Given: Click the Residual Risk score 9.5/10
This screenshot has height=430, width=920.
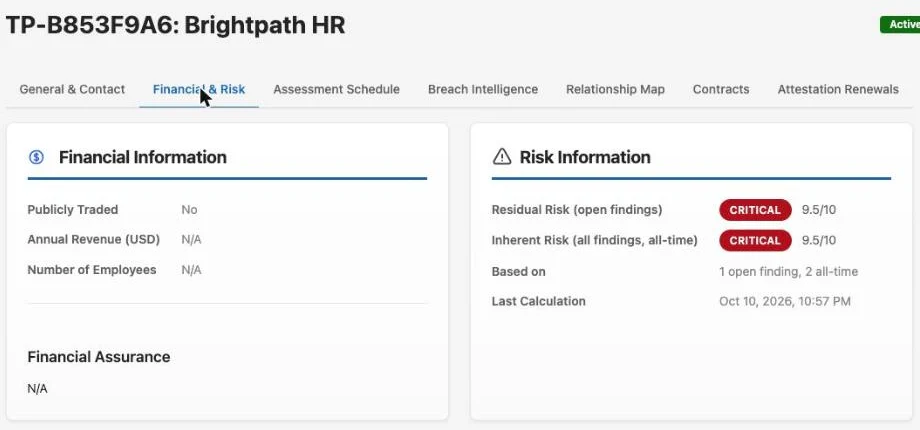Looking at the screenshot, I should point(818,210).
